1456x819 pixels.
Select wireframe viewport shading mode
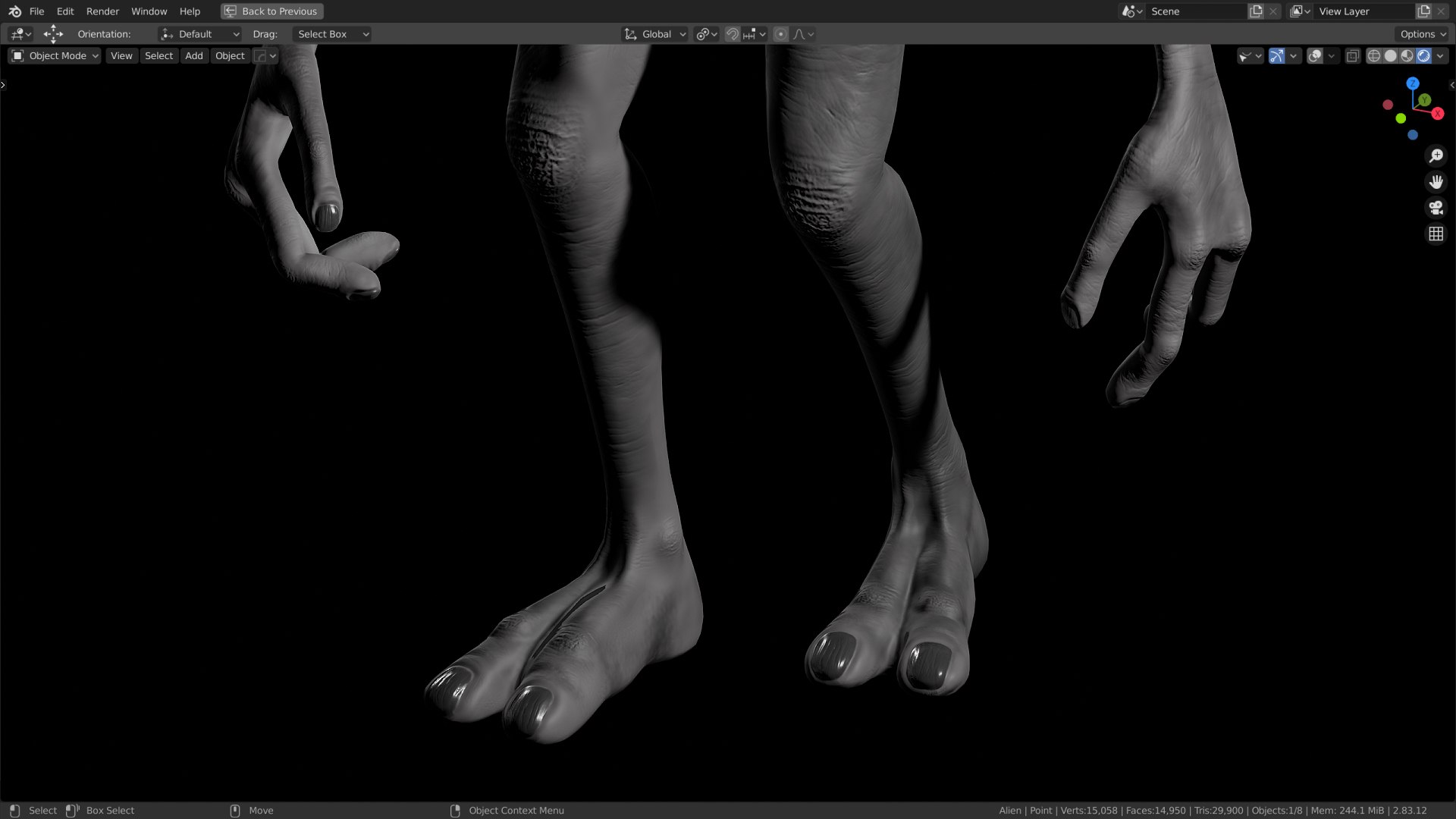[x=1373, y=56]
